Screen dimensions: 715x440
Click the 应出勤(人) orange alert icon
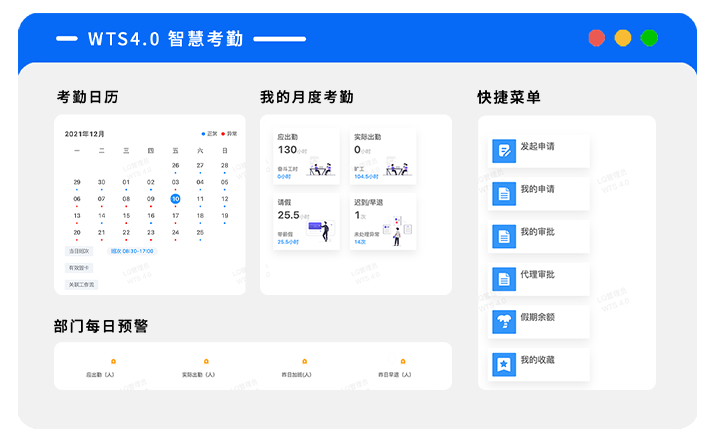tap(113, 361)
